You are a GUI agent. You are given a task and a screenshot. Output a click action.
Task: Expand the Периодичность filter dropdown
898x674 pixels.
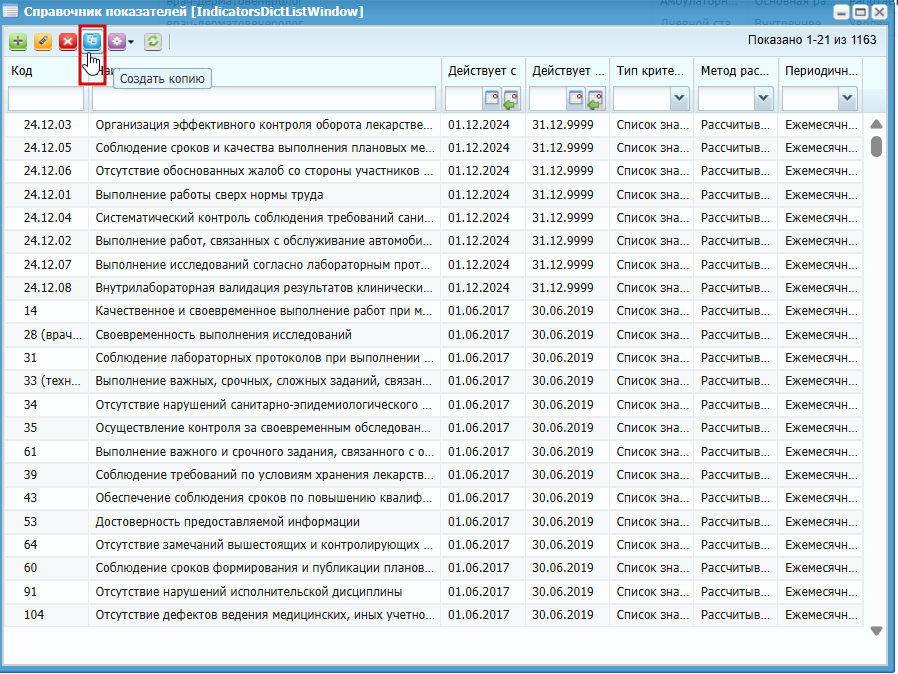click(848, 98)
